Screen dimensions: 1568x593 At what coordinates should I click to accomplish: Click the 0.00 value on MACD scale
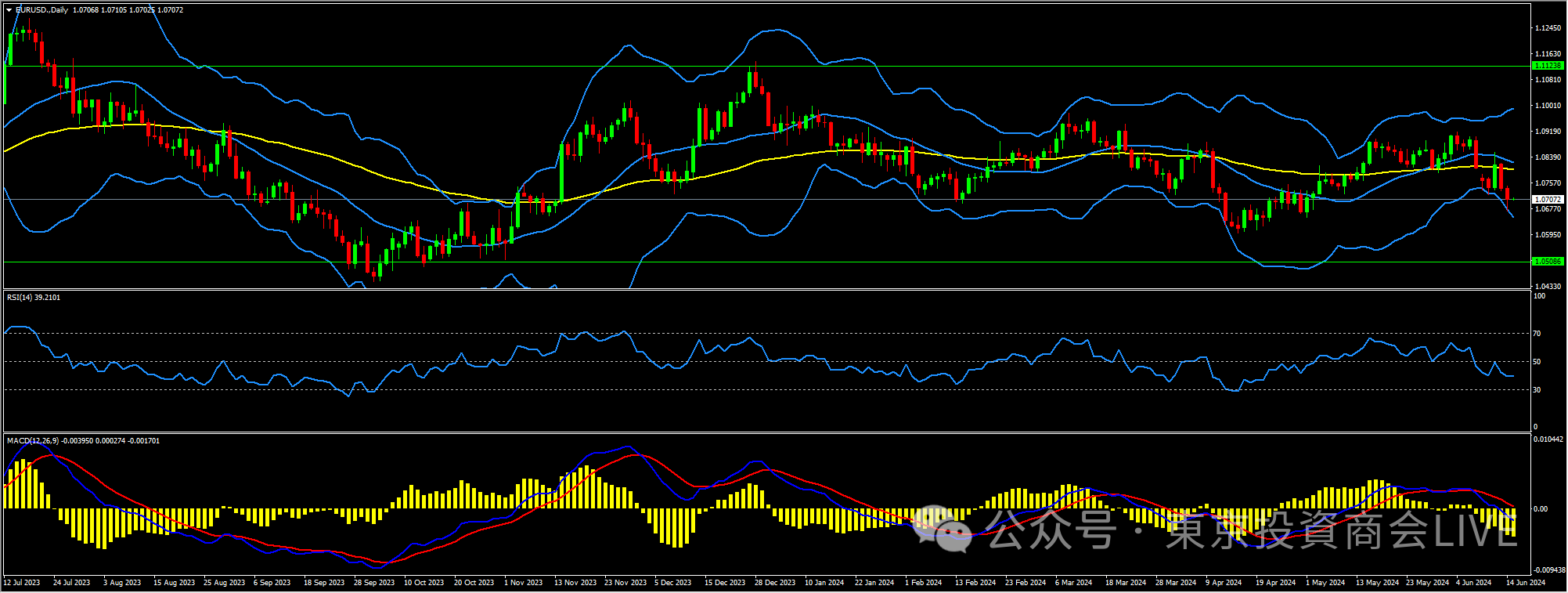pyautogui.click(x=1540, y=509)
